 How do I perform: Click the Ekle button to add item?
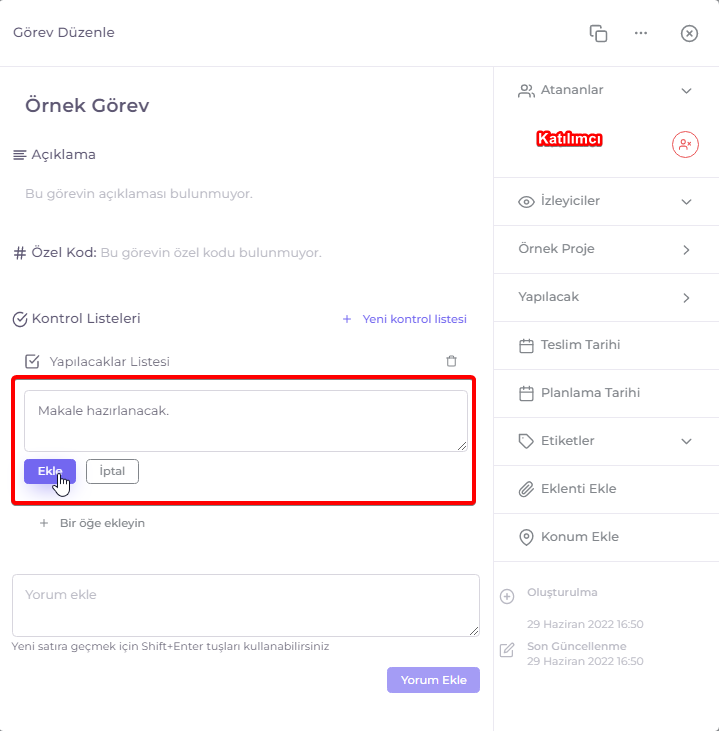tap(50, 471)
